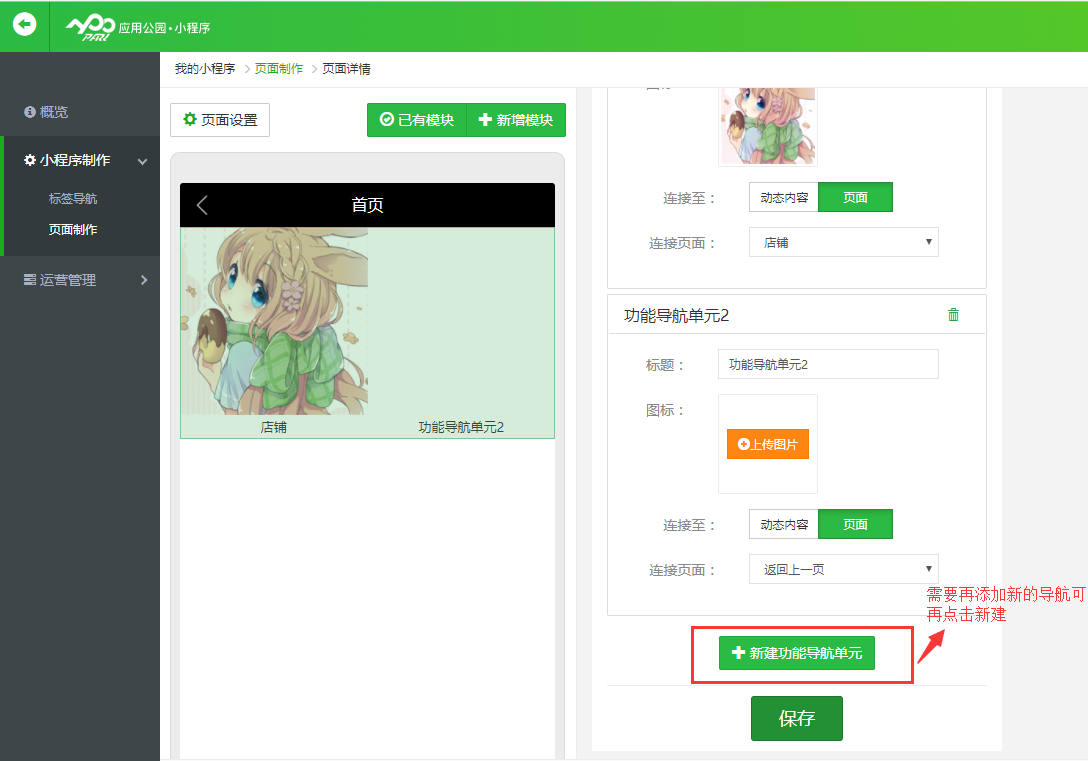Click the phone preview back chevron
1088x761 pixels.
point(202,205)
